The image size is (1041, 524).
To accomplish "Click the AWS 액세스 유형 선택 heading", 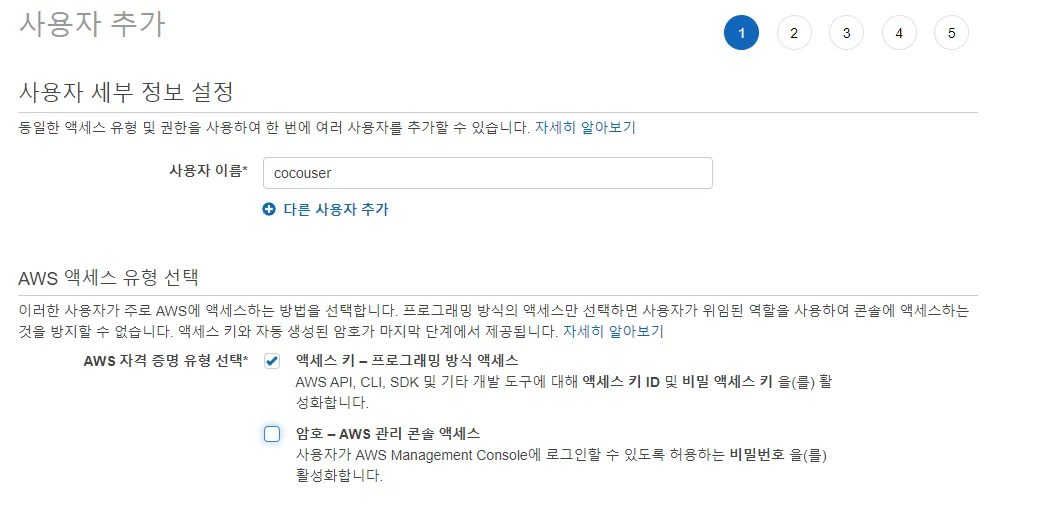I will click(109, 277).
